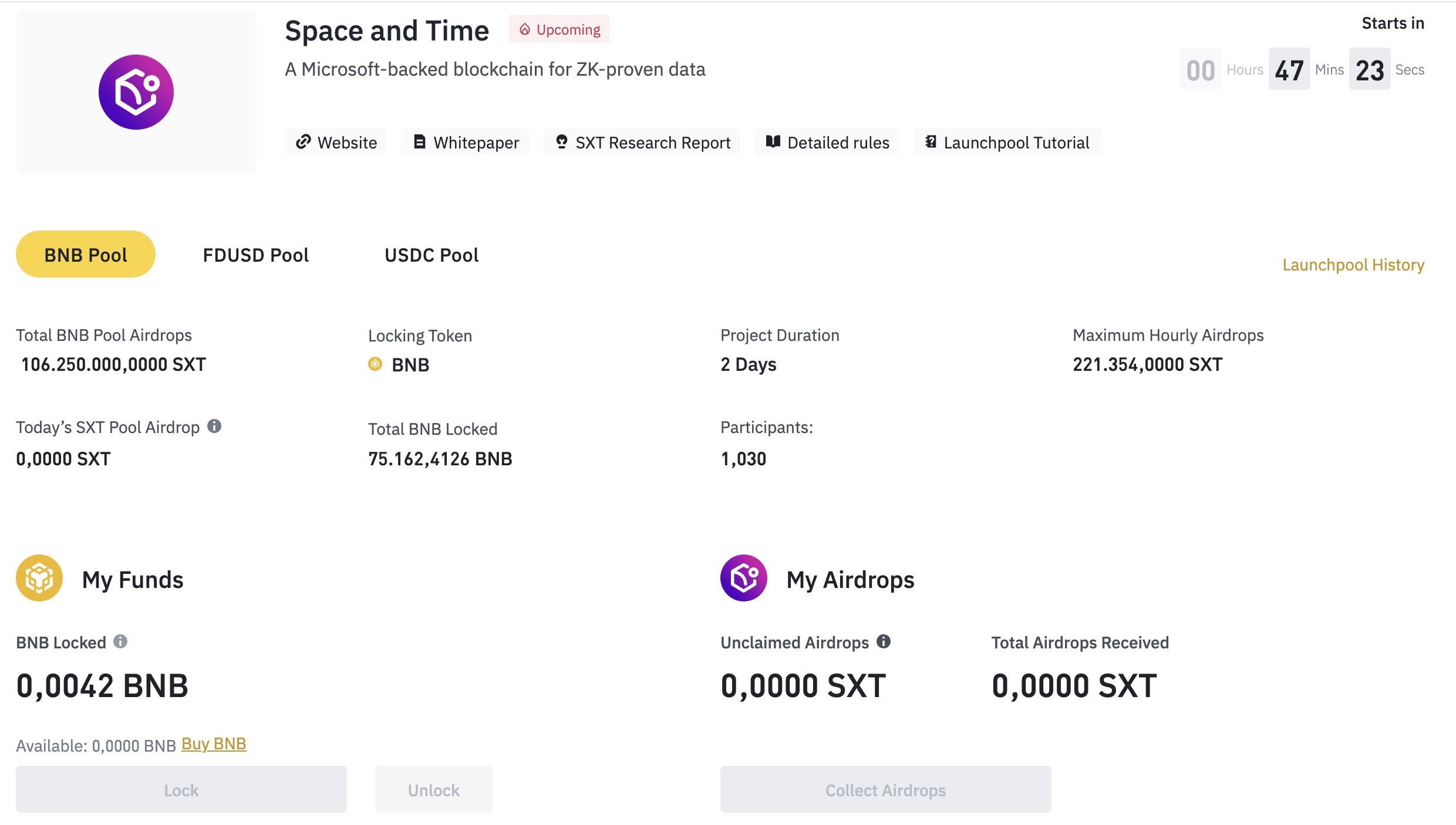
Task: Click the Upcoming status flame icon
Action: click(x=525, y=29)
